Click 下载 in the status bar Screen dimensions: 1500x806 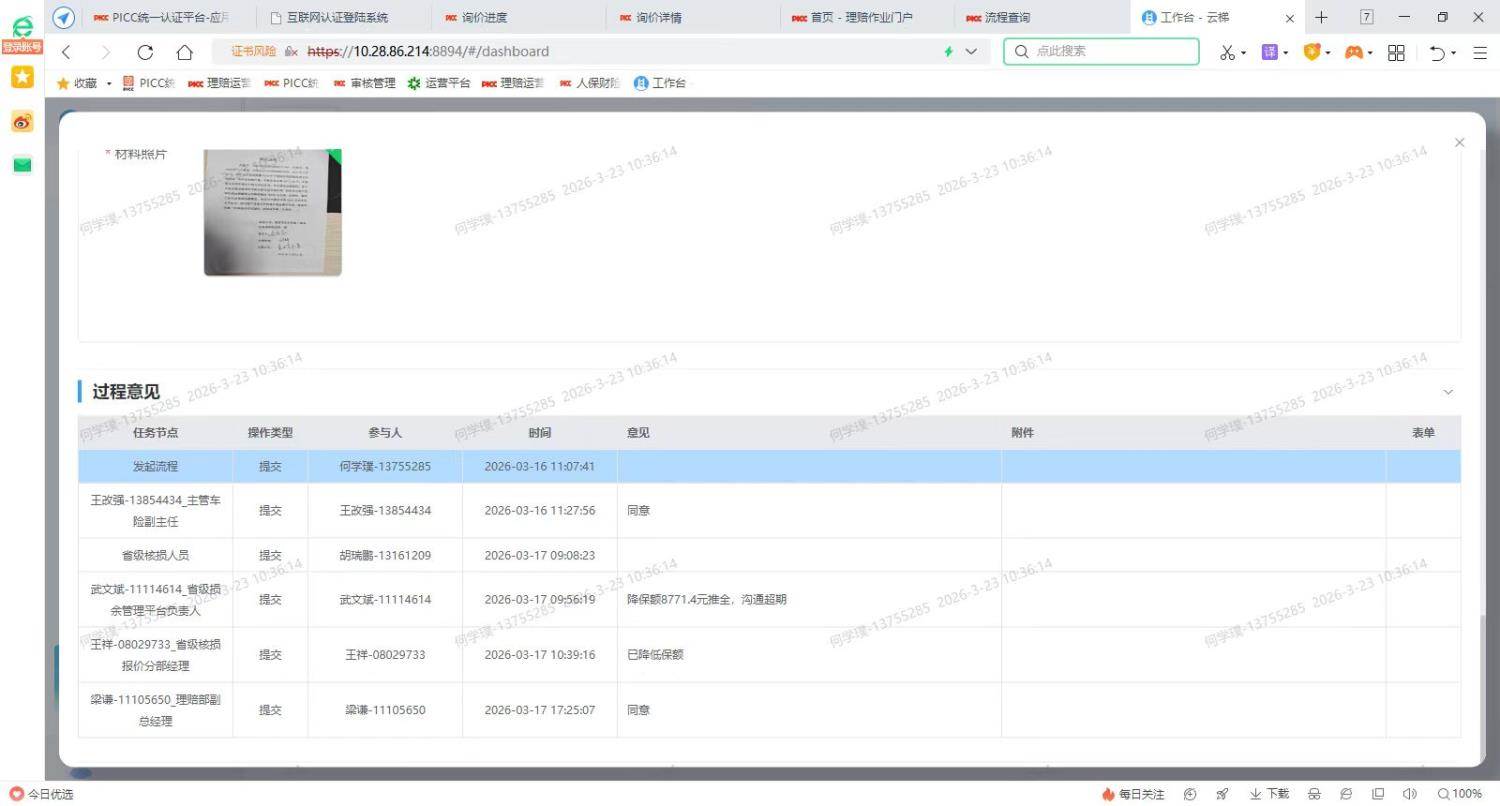(x=1269, y=794)
